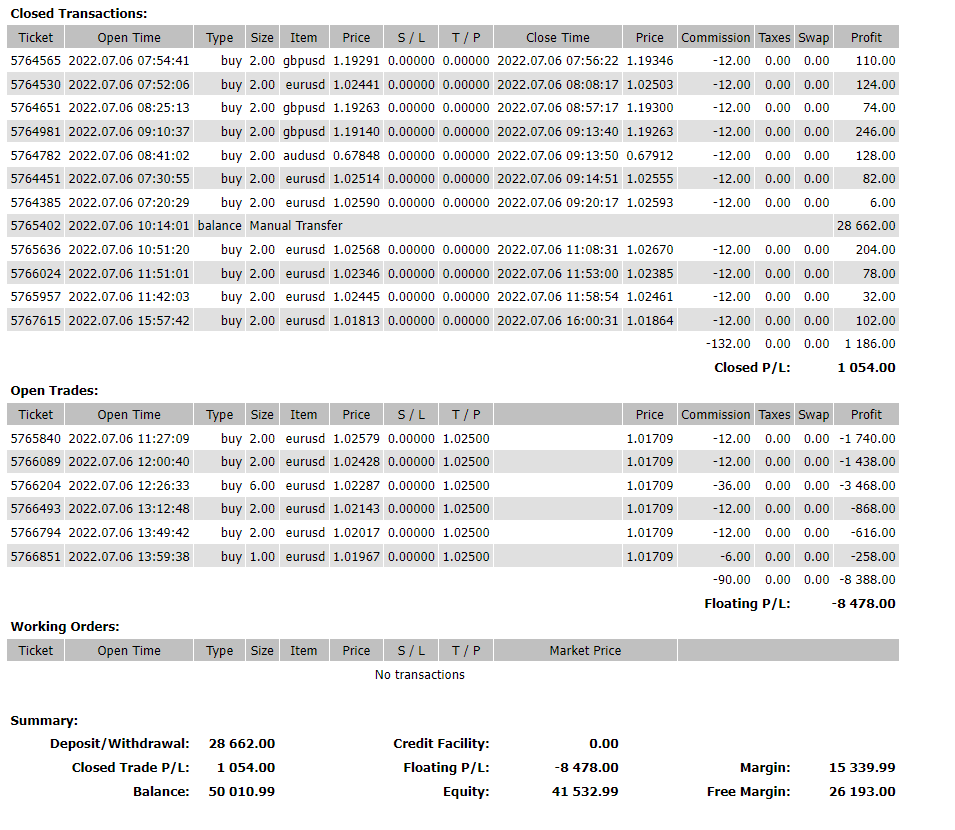This screenshot has width=955, height=830.
Task: Click open trades profit total -8 388.00
Action: (x=867, y=580)
